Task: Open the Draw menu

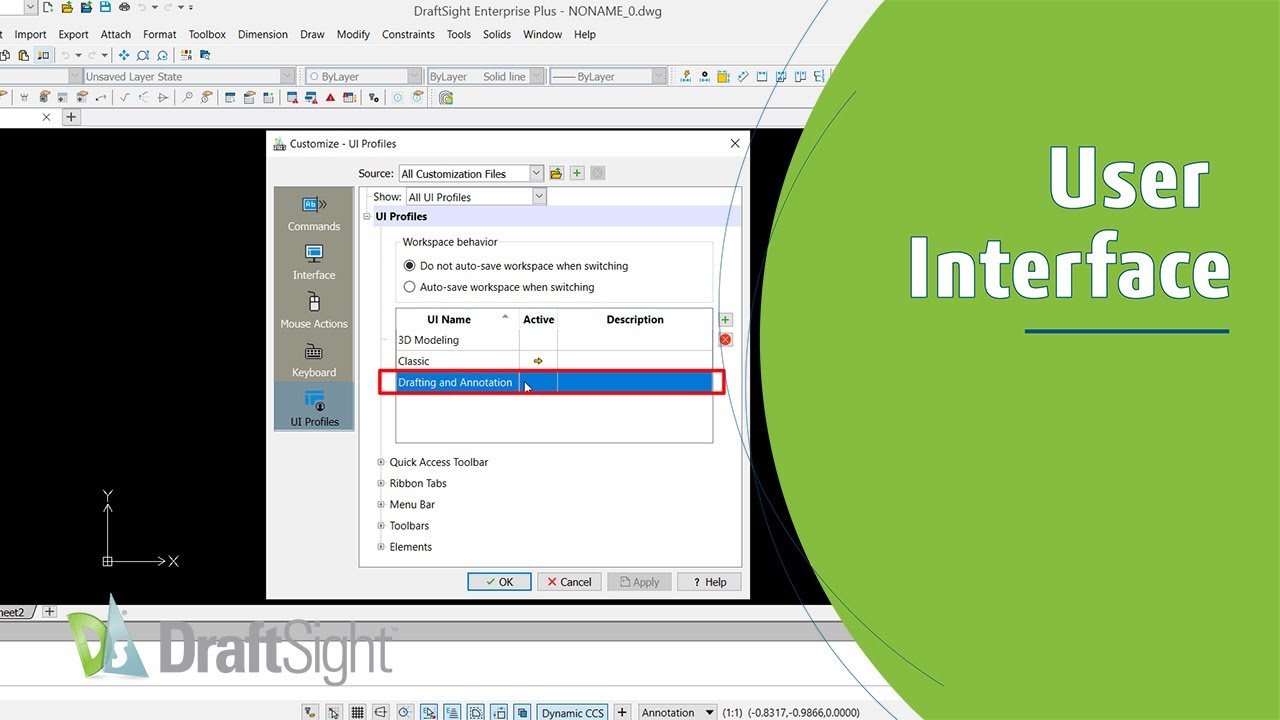Action: pyautogui.click(x=312, y=34)
